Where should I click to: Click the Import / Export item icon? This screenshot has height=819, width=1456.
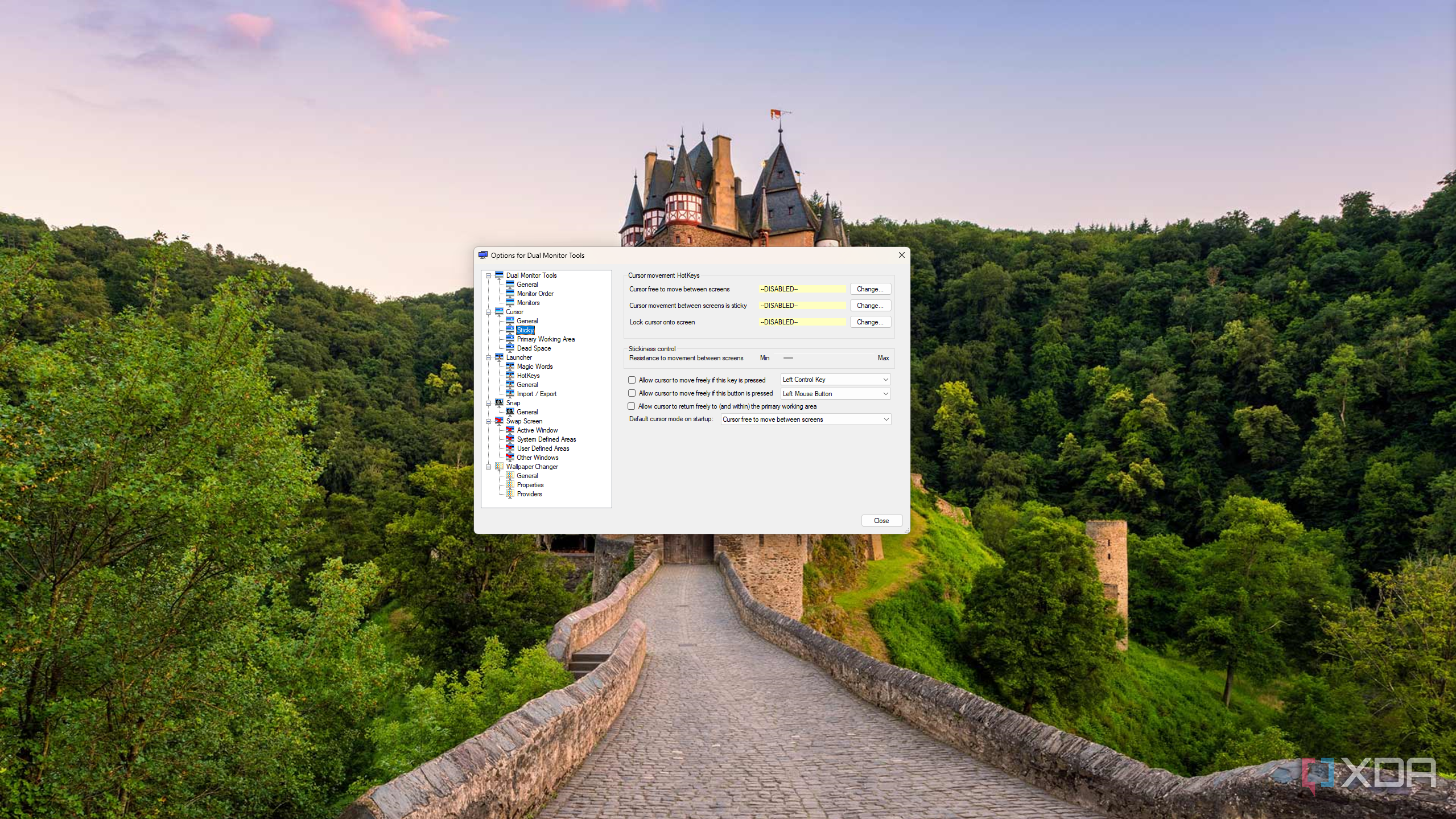pyautogui.click(x=510, y=394)
